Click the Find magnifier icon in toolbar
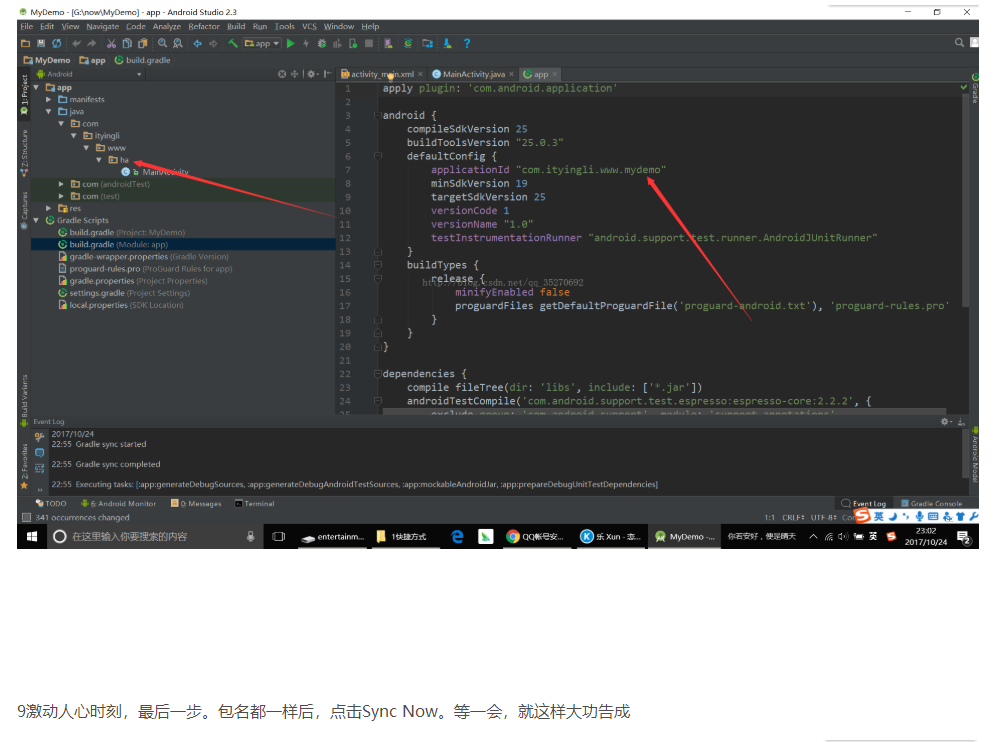This screenshot has width=997, height=742. [162, 44]
